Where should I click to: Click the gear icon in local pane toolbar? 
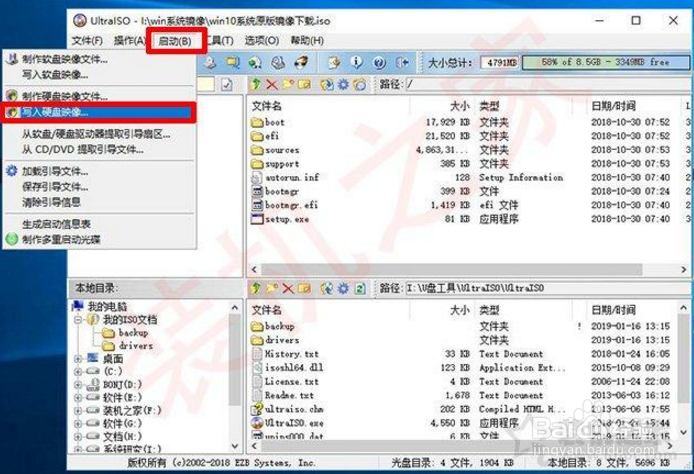click(x=343, y=289)
